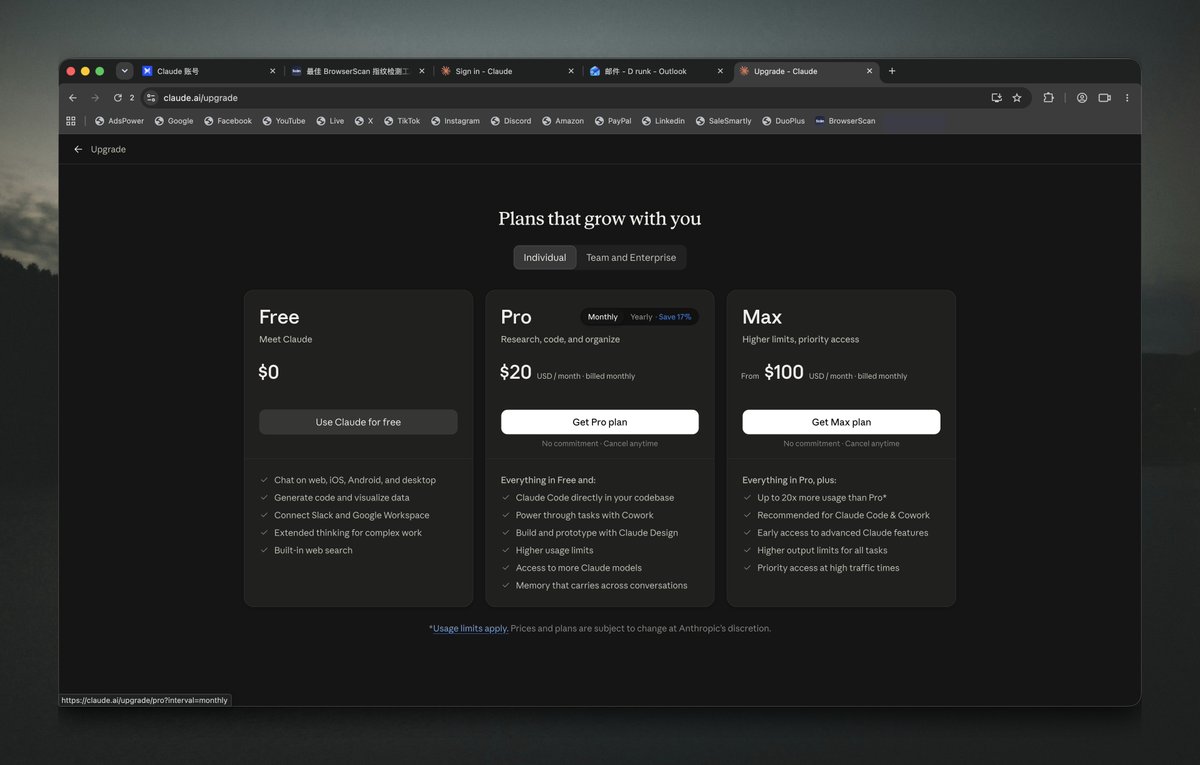Select the Individual plans option
The height and width of the screenshot is (765, 1200).
point(545,258)
